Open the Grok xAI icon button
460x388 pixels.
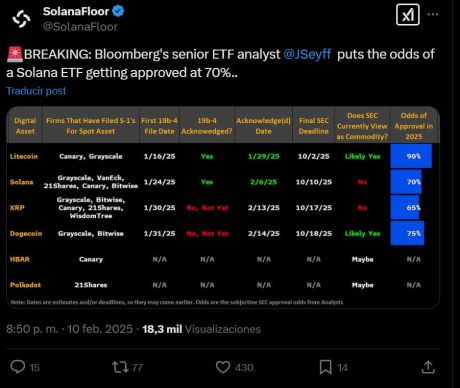[x=408, y=15]
